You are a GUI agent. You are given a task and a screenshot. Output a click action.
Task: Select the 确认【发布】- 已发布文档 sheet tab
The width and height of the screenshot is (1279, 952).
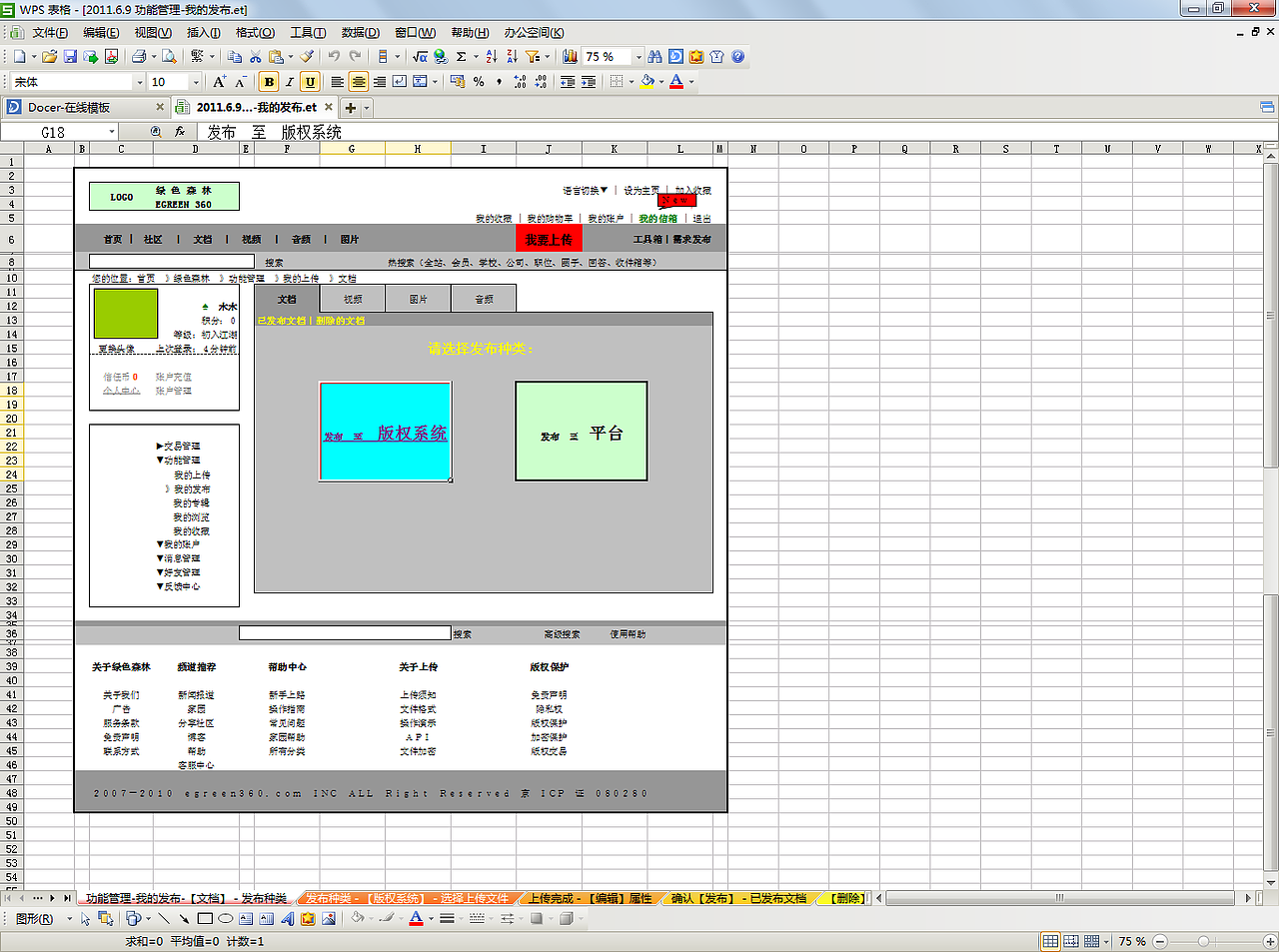pyautogui.click(x=738, y=898)
